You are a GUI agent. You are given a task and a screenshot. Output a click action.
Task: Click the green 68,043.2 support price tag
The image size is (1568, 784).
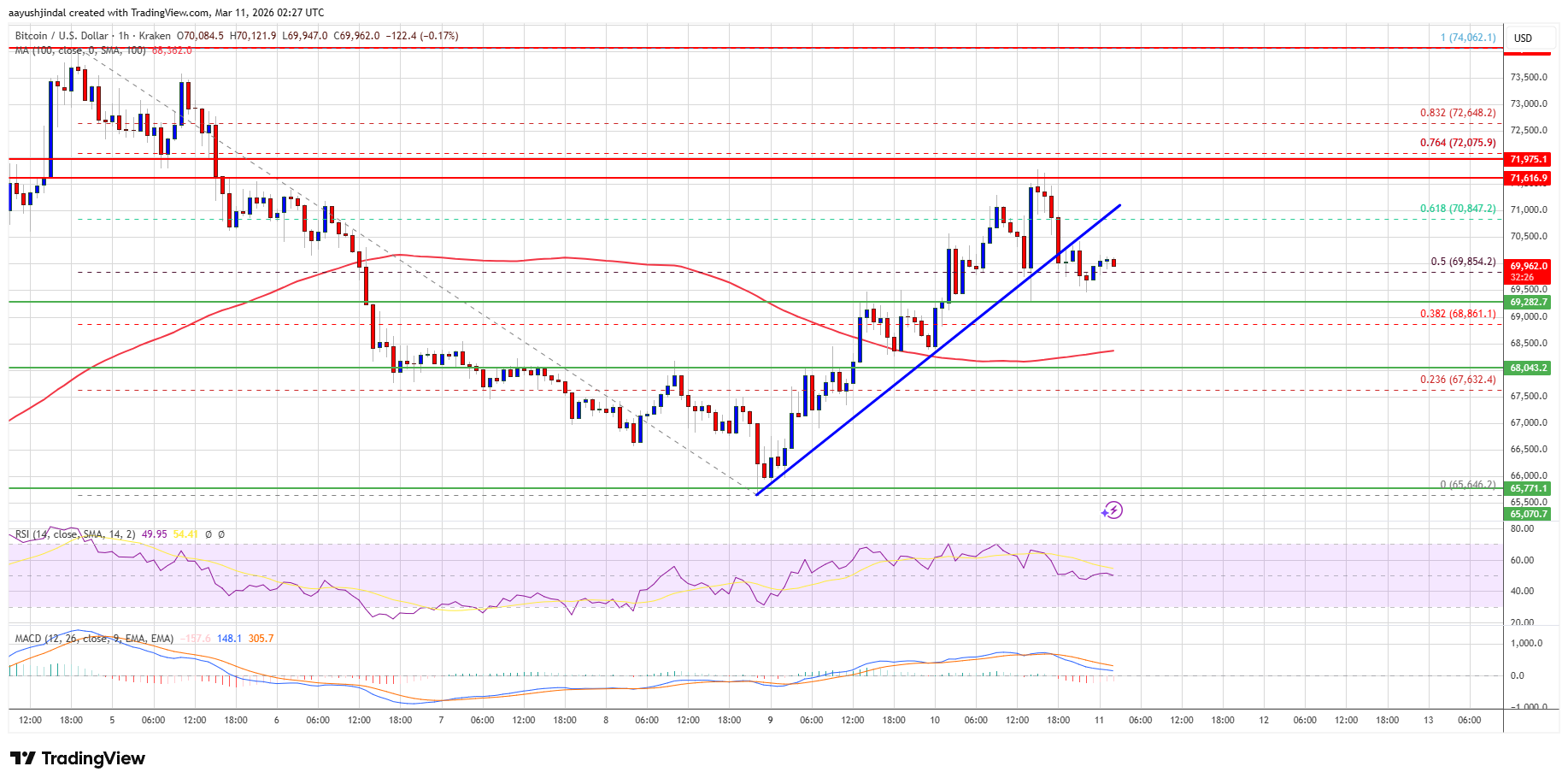point(1528,368)
